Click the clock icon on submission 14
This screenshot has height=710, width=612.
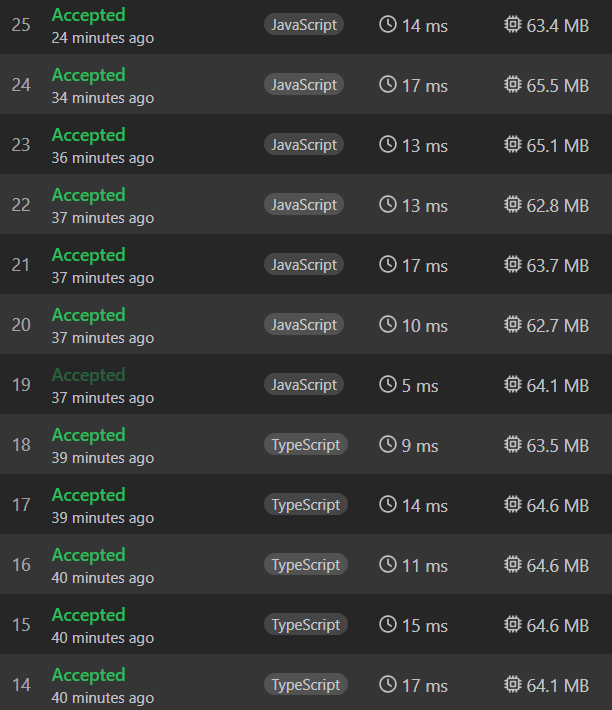388,684
